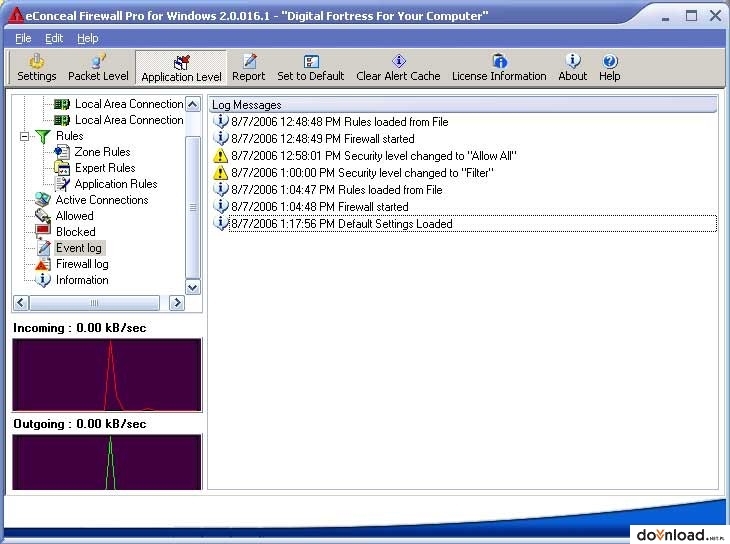
Task: Click the tree vertical scrollbar thumb
Action: point(193,207)
